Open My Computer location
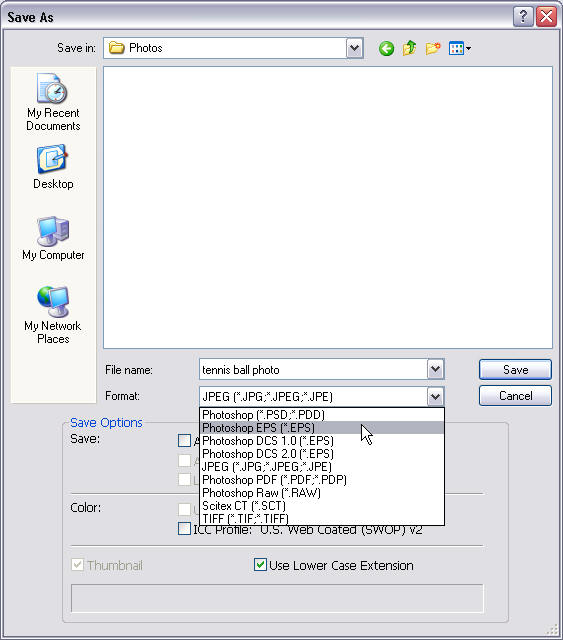This screenshot has width=563, height=640. tap(53, 238)
